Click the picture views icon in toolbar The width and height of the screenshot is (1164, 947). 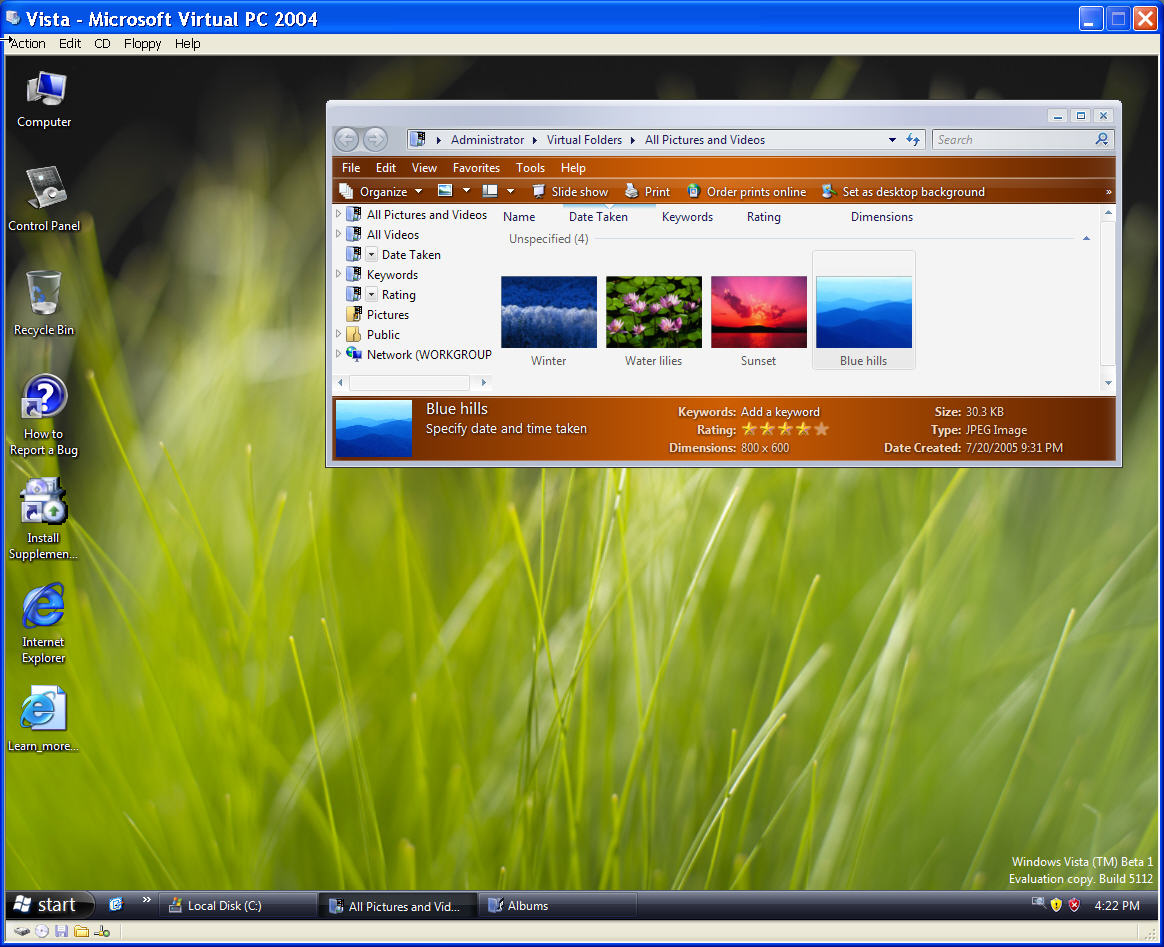coord(445,191)
